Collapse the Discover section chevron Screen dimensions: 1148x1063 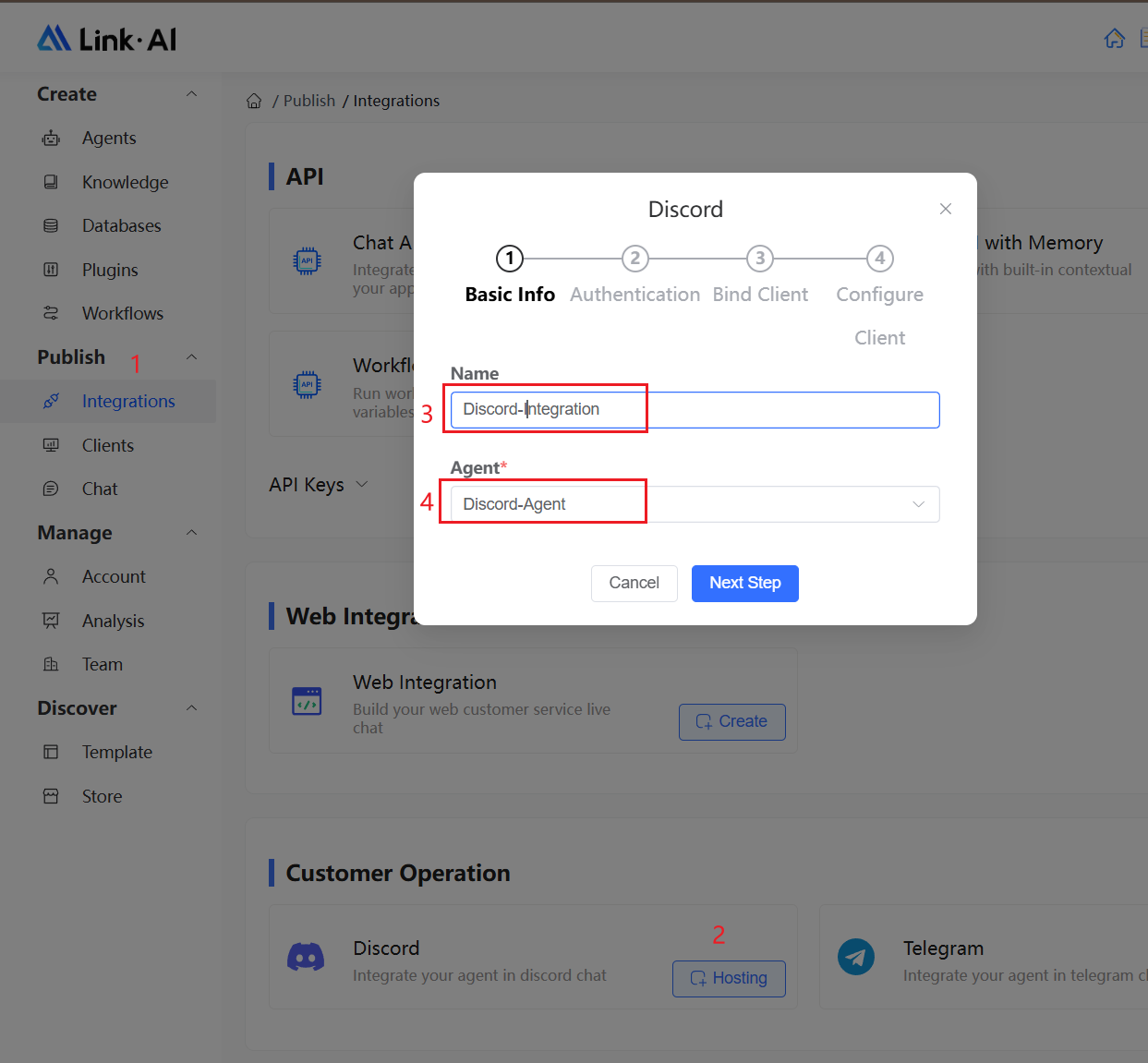click(192, 707)
